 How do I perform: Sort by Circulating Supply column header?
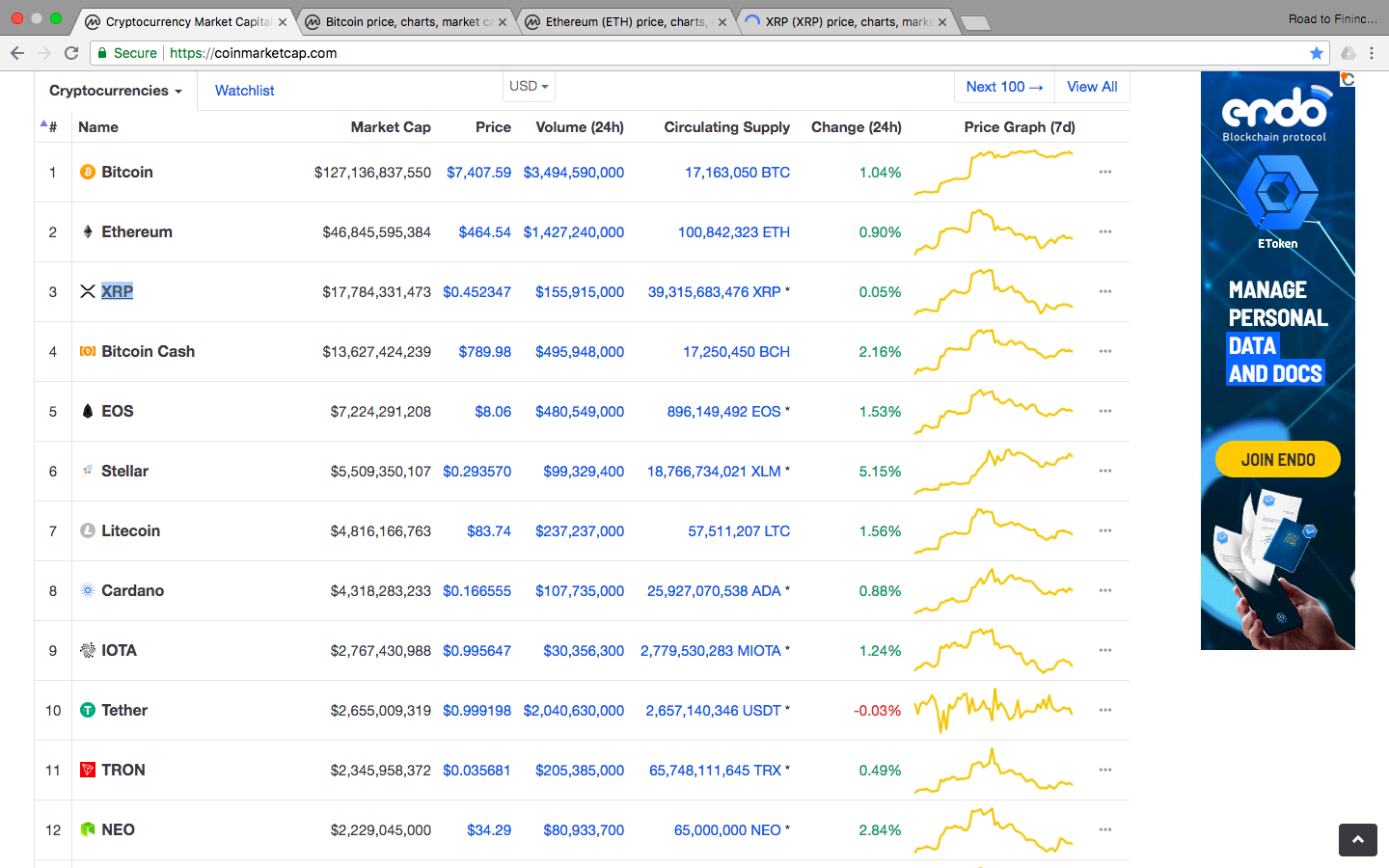pyautogui.click(x=726, y=127)
